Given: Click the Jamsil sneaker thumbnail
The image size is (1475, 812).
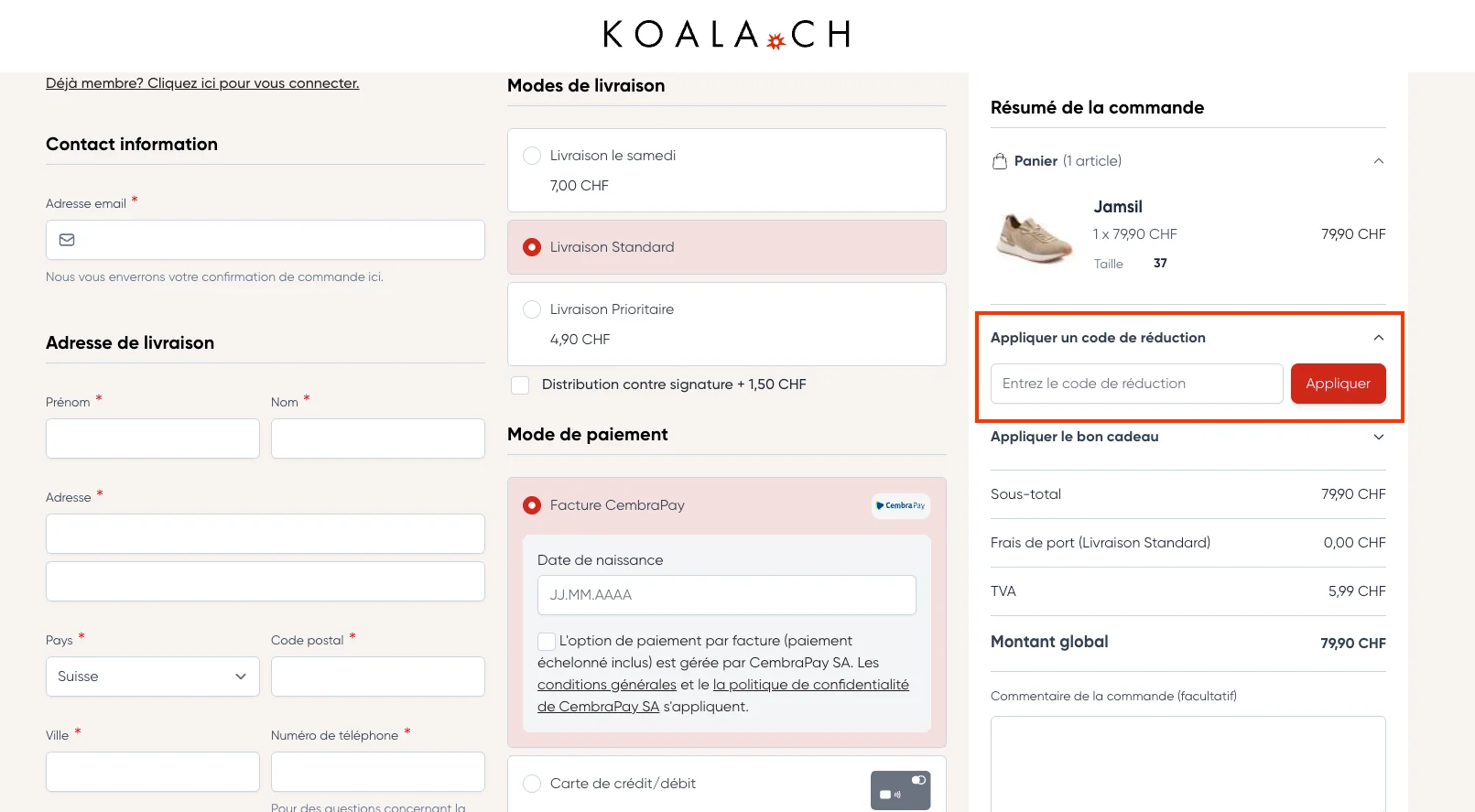Looking at the screenshot, I should pos(1034,236).
